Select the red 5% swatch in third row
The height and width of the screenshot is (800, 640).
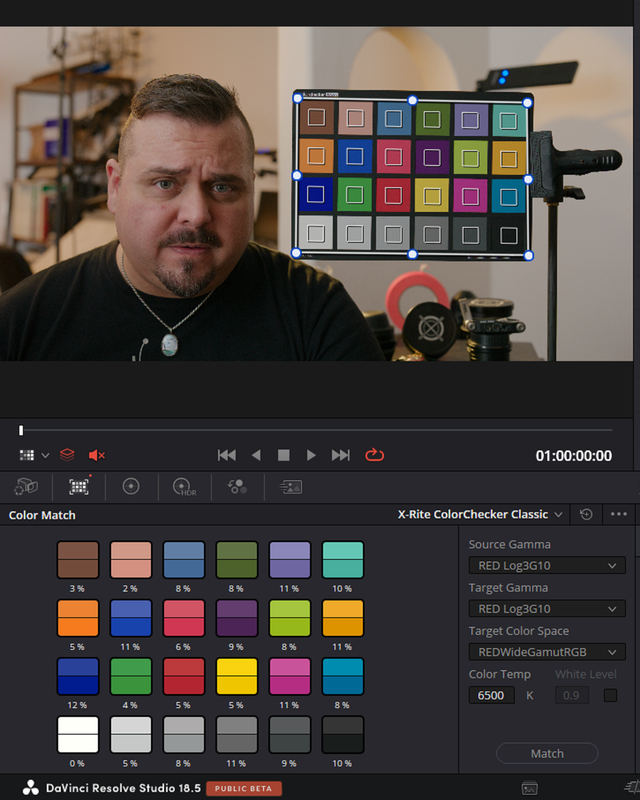point(184,677)
